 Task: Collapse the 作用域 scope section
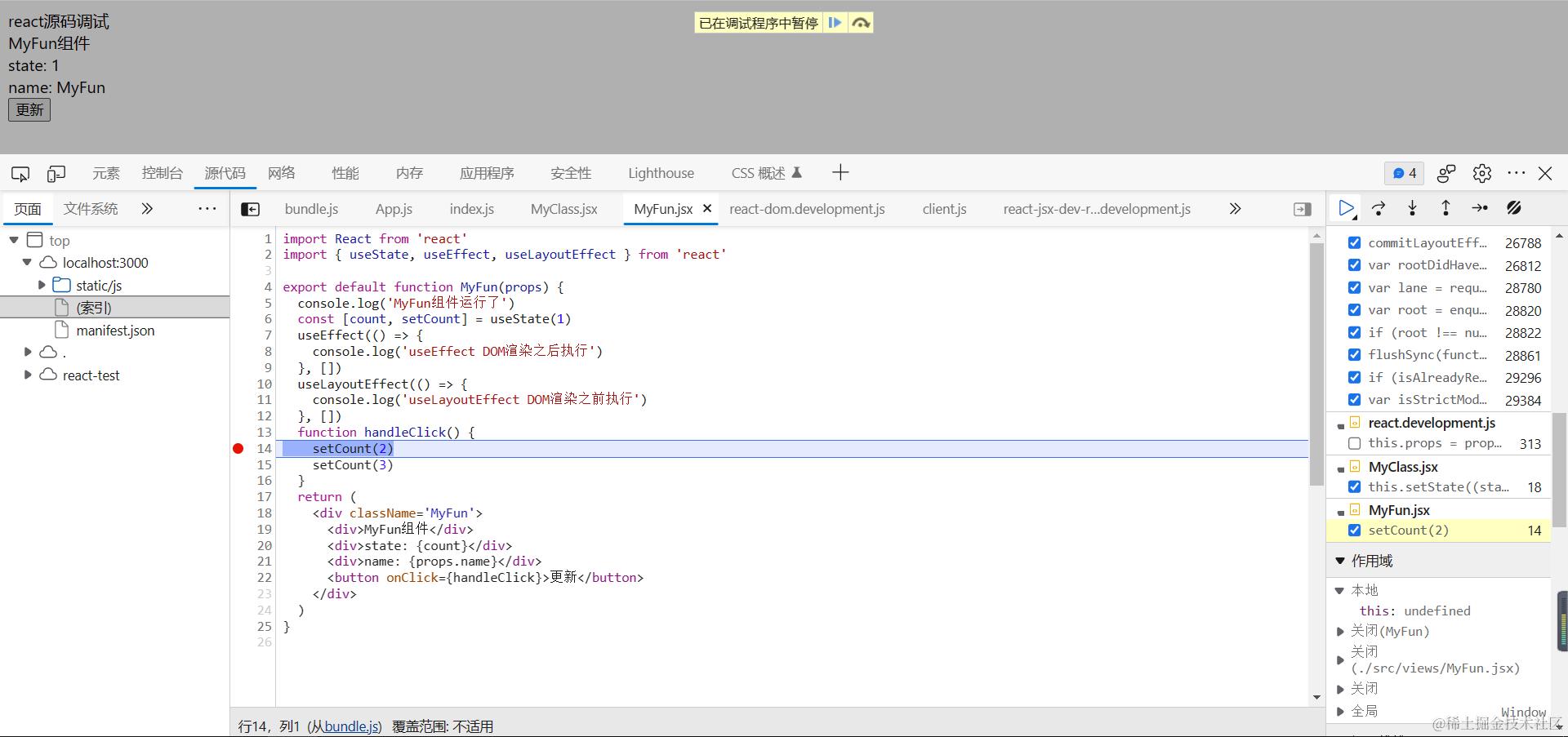[1339, 560]
